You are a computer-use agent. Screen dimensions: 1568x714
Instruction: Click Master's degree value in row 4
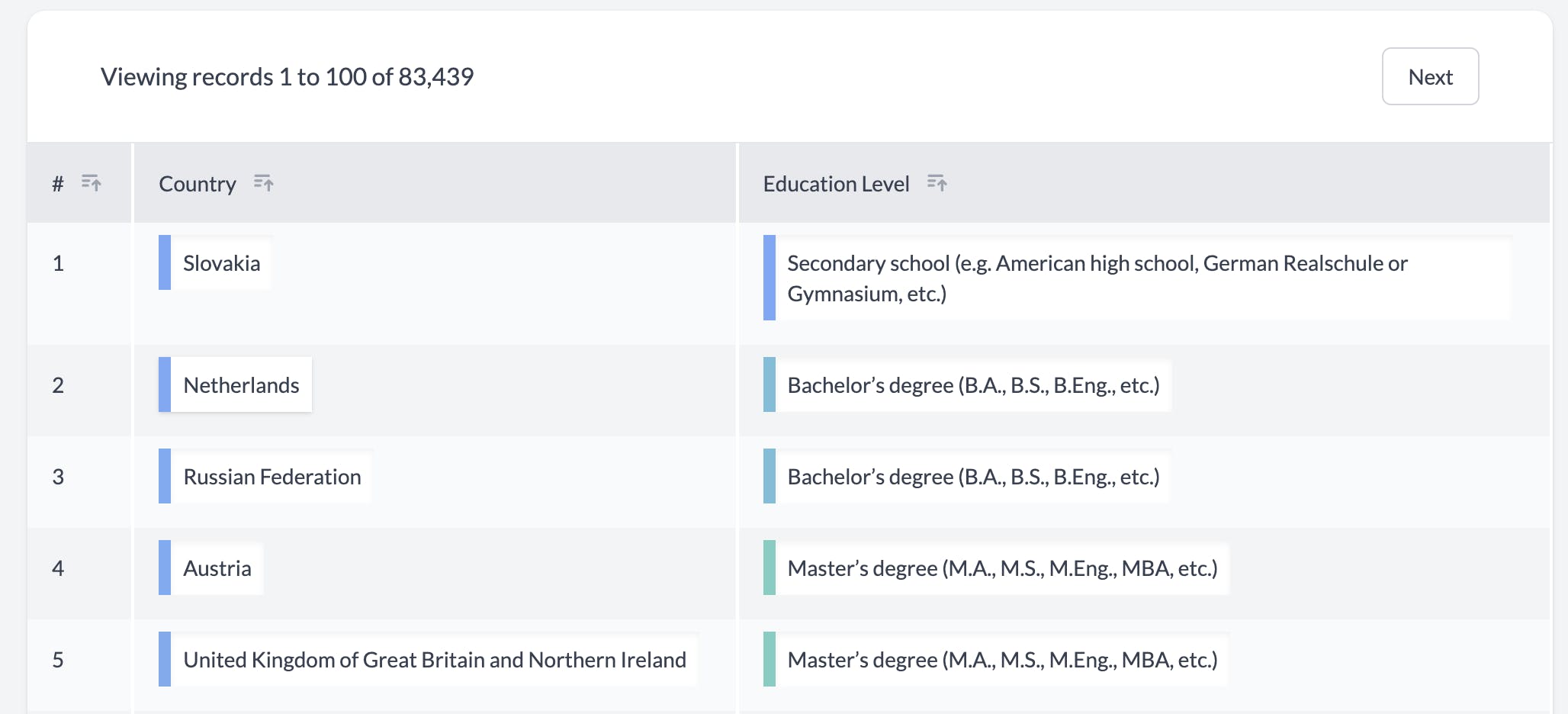point(1002,568)
